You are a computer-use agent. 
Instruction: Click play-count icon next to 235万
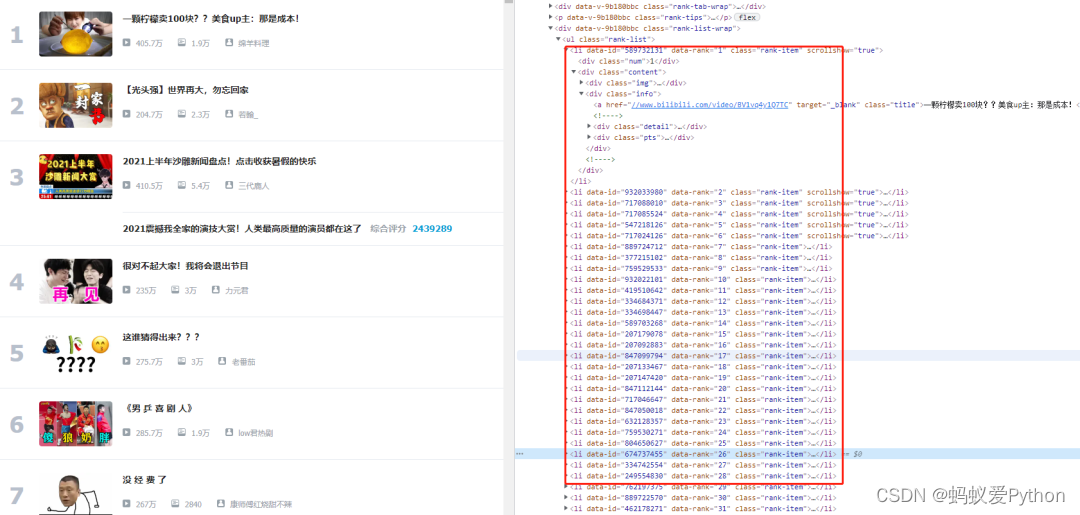(x=127, y=290)
